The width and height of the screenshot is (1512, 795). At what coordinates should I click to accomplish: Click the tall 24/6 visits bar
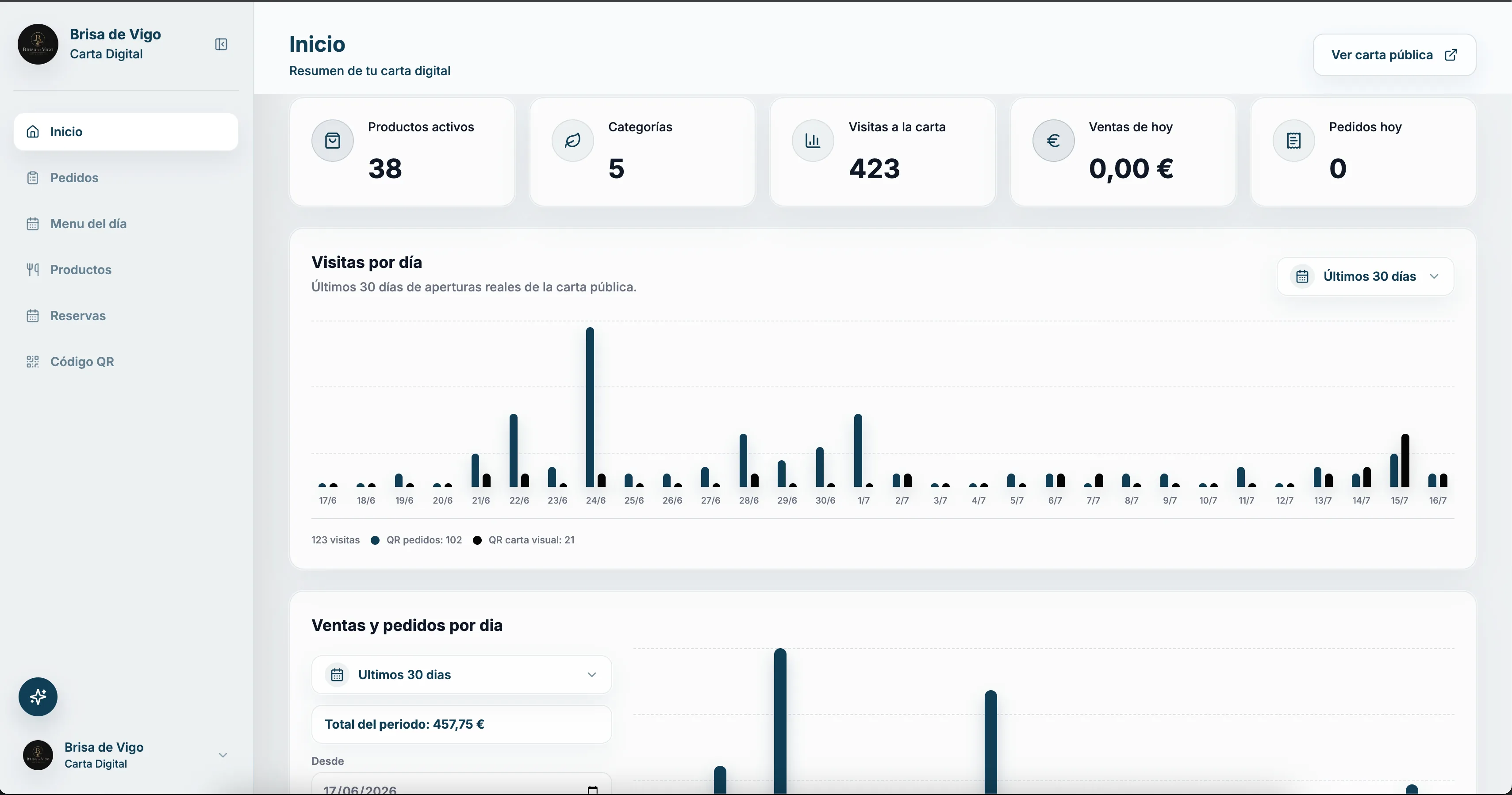point(590,407)
